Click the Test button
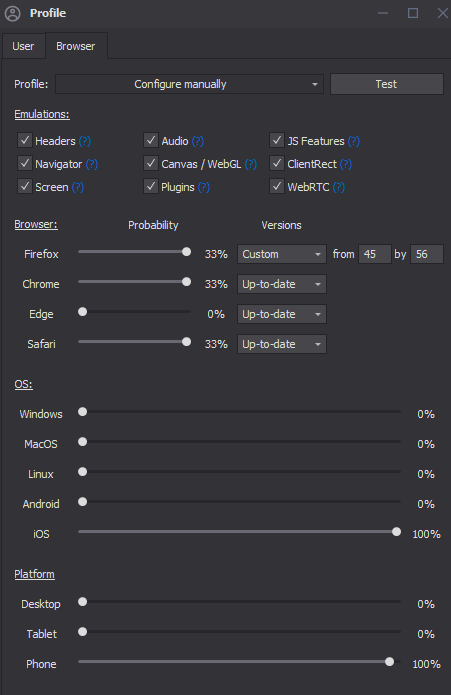The height and width of the screenshot is (695, 451). click(x=386, y=84)
